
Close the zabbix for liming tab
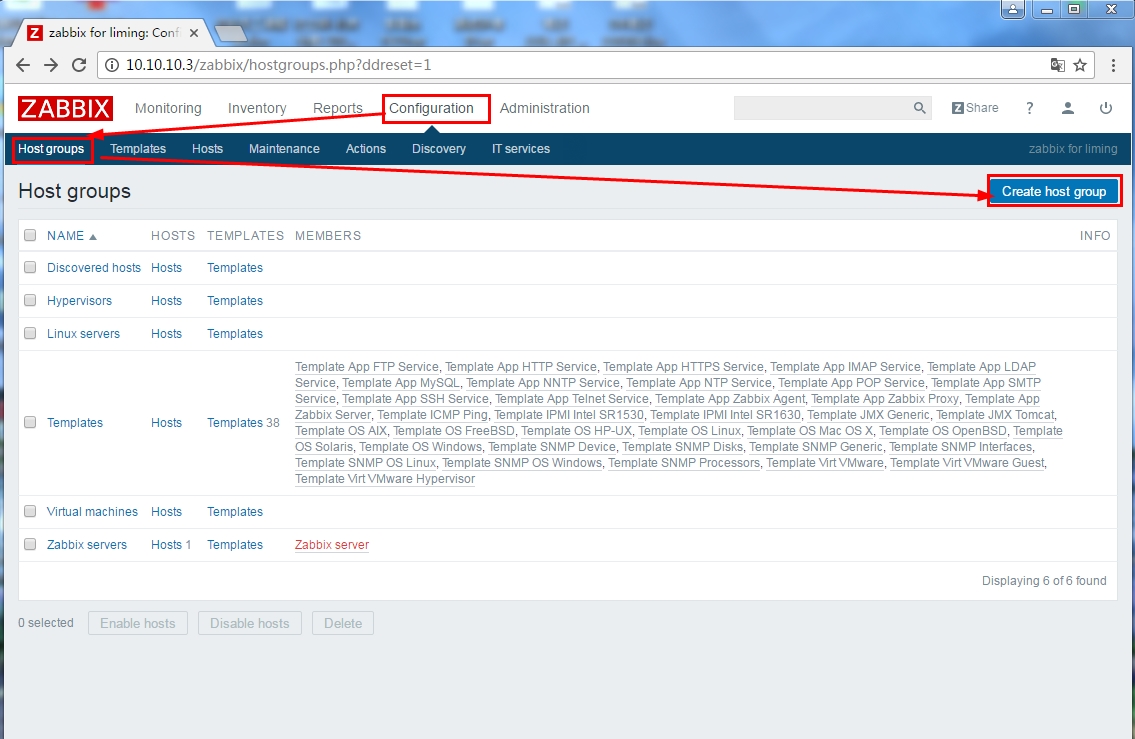point(194,33)
